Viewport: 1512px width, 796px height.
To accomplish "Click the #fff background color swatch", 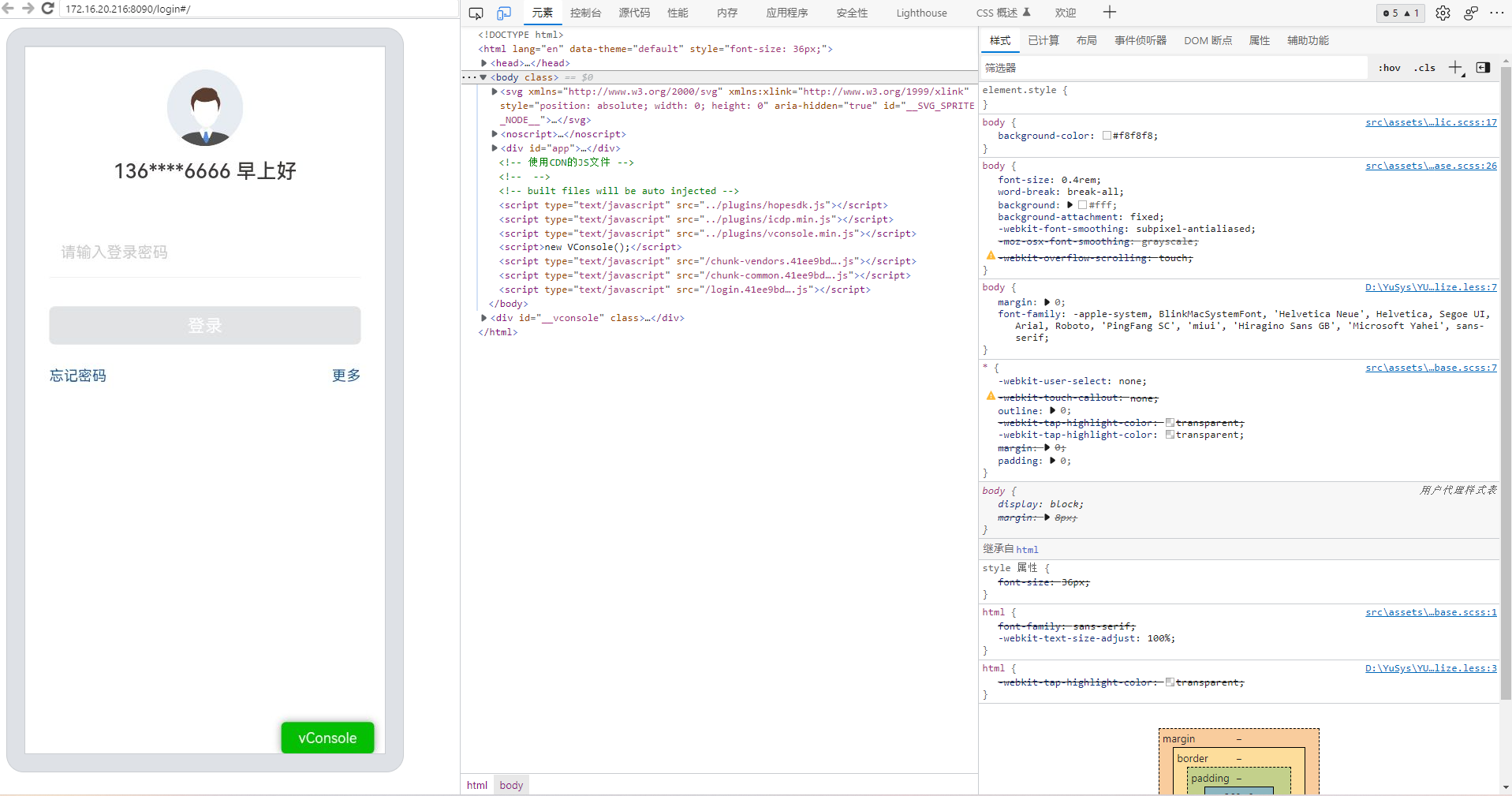I will 1082,205.
